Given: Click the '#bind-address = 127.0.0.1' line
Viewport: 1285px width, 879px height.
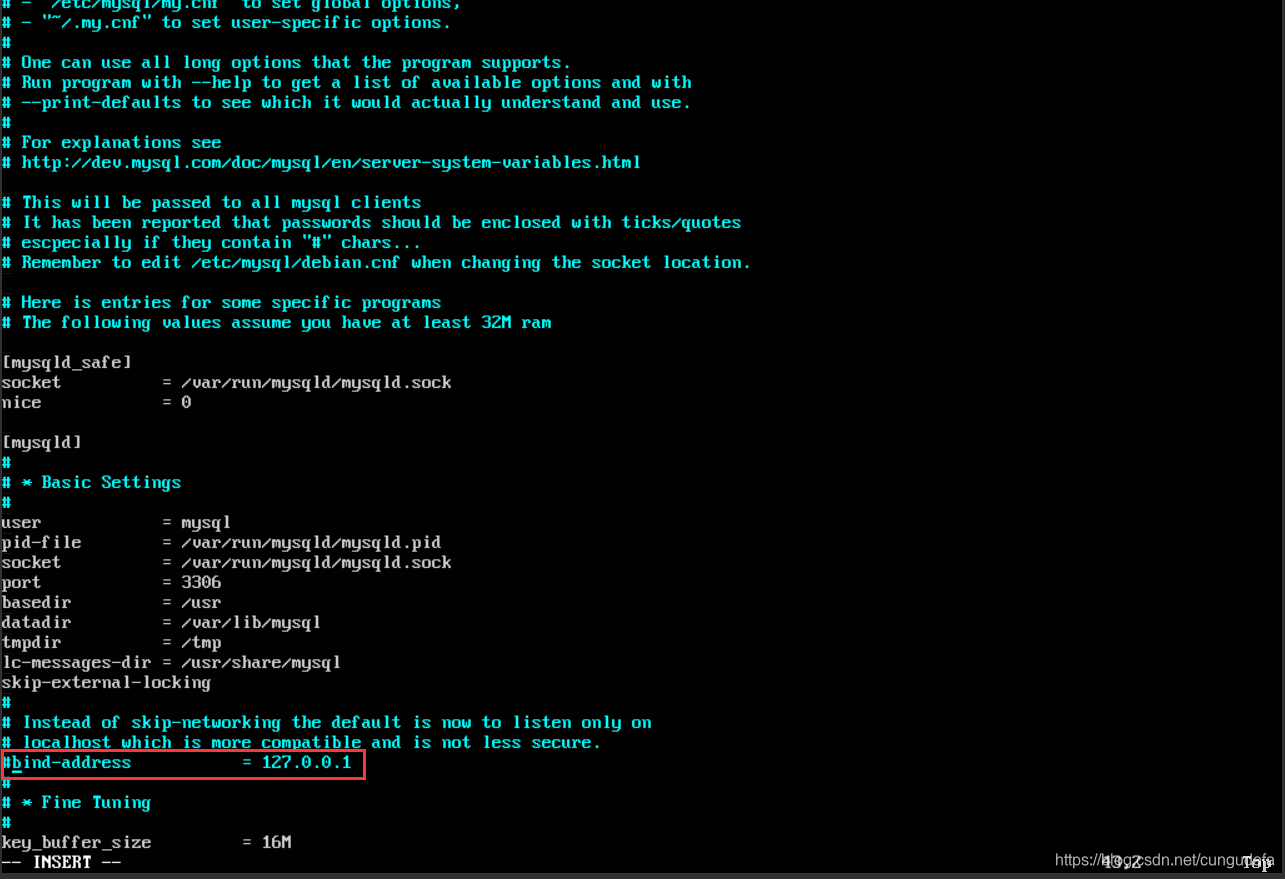Looking at the screenshot, I should 177,763.
